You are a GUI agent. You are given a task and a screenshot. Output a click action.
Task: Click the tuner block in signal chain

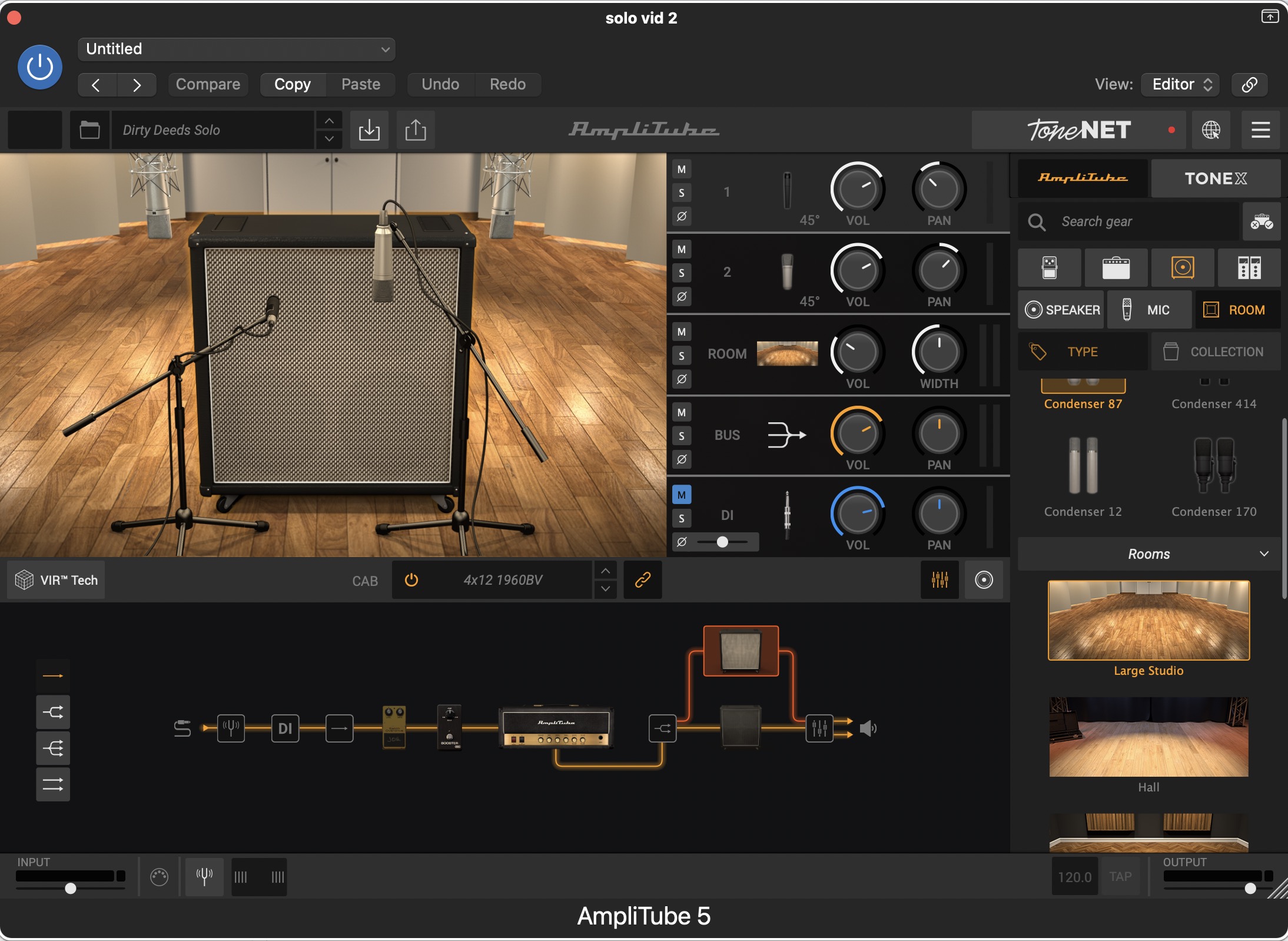click(231, 728)
